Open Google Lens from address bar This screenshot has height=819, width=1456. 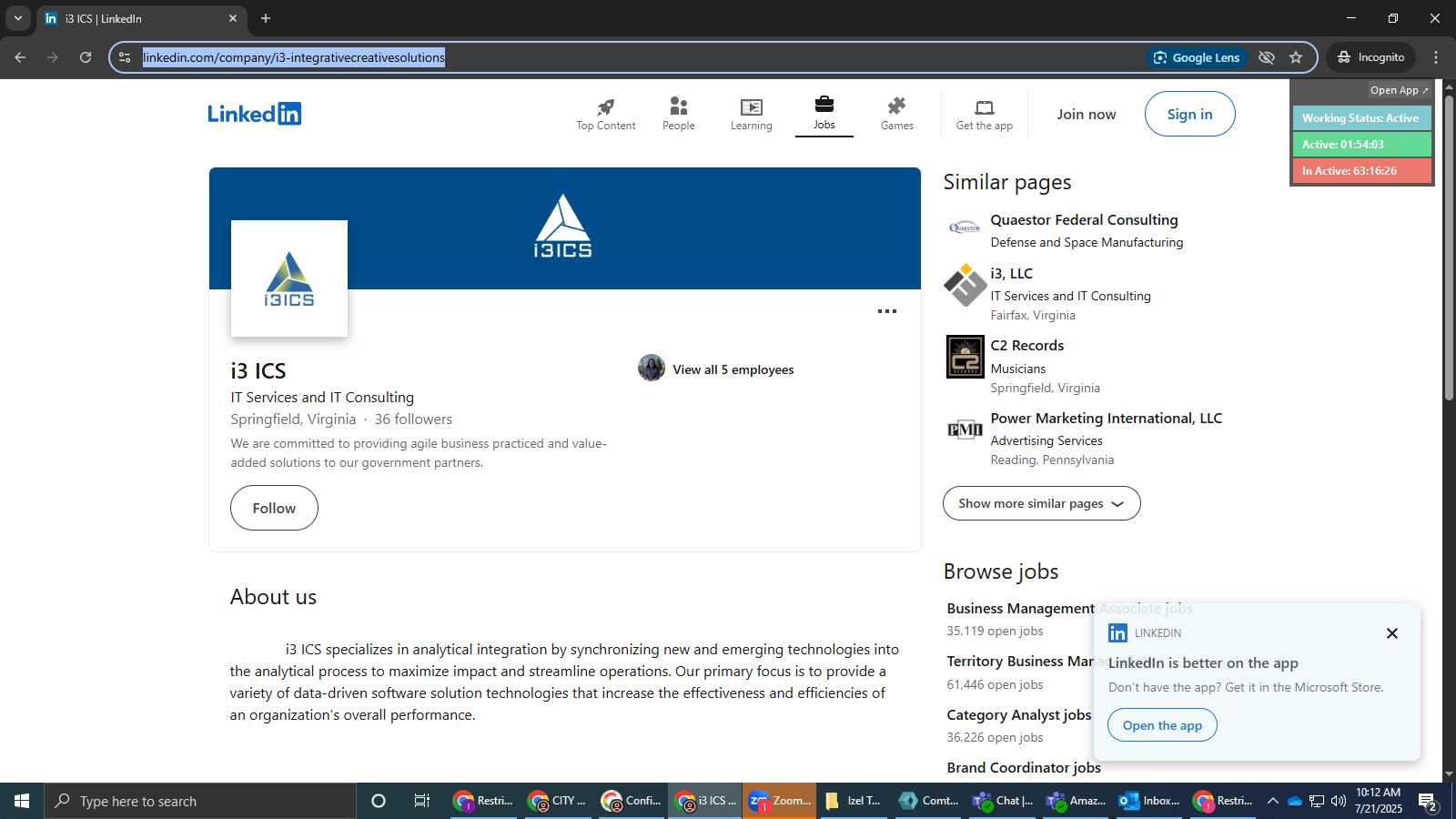1196,57
